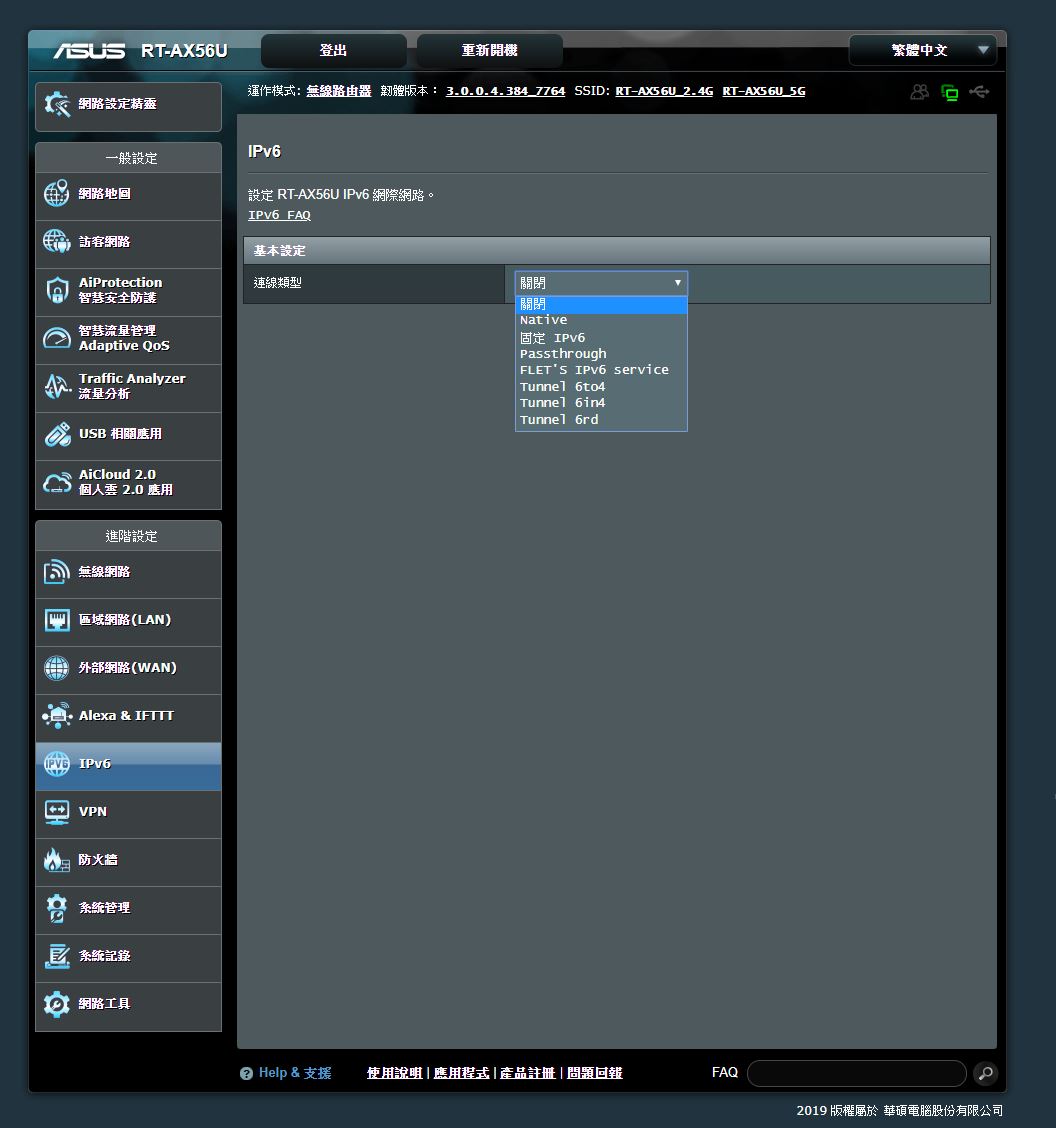The image size is (1056, 1128).
Task: Click the USB status icon in header
Action: click(x=979, y=91)
